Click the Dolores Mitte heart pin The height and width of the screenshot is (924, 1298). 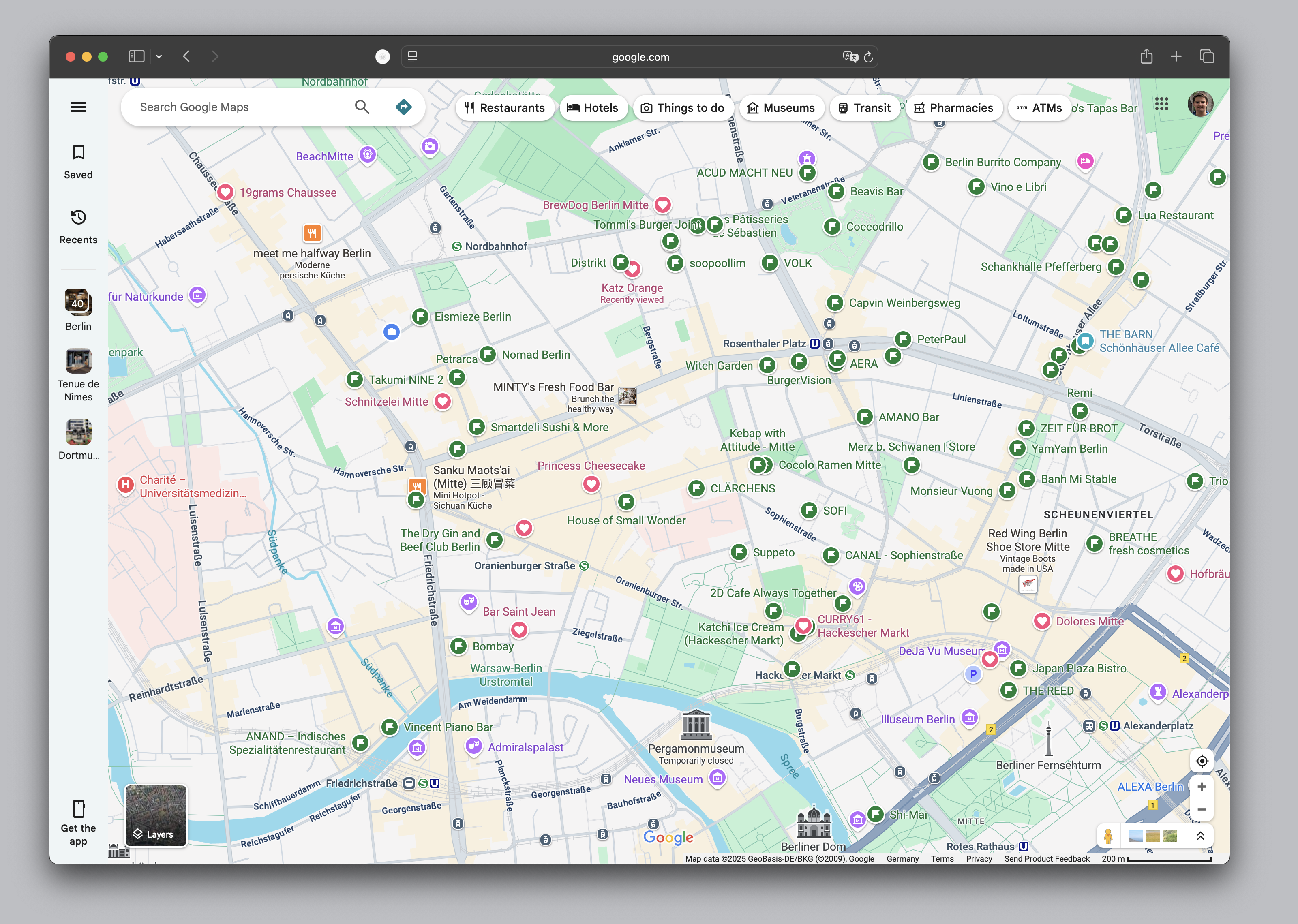coord(1042,621)
